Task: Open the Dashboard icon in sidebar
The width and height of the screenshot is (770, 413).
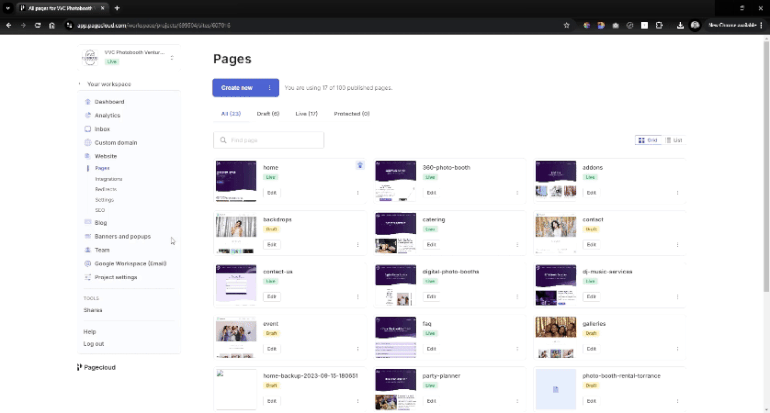Action: [88, 102]
